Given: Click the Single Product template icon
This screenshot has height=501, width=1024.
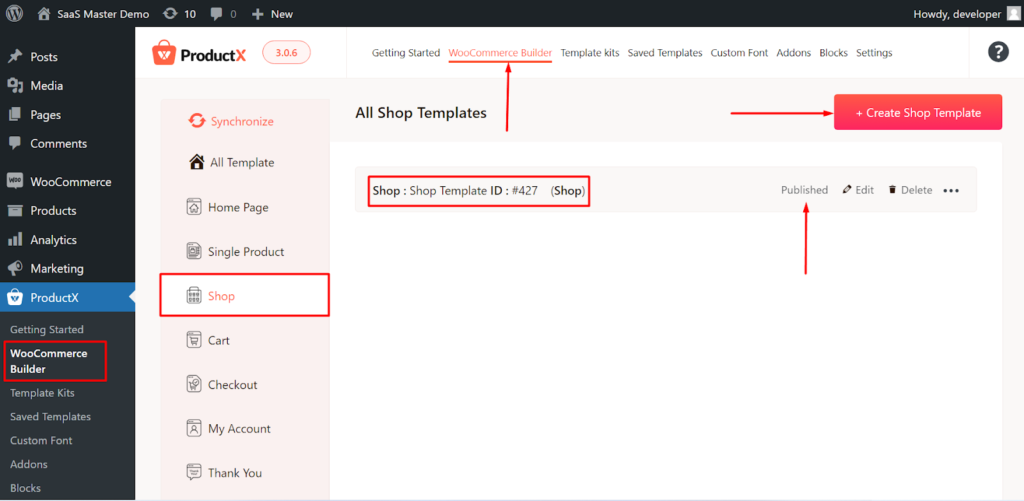Looking at the screenshot, I should pos(194,251).
